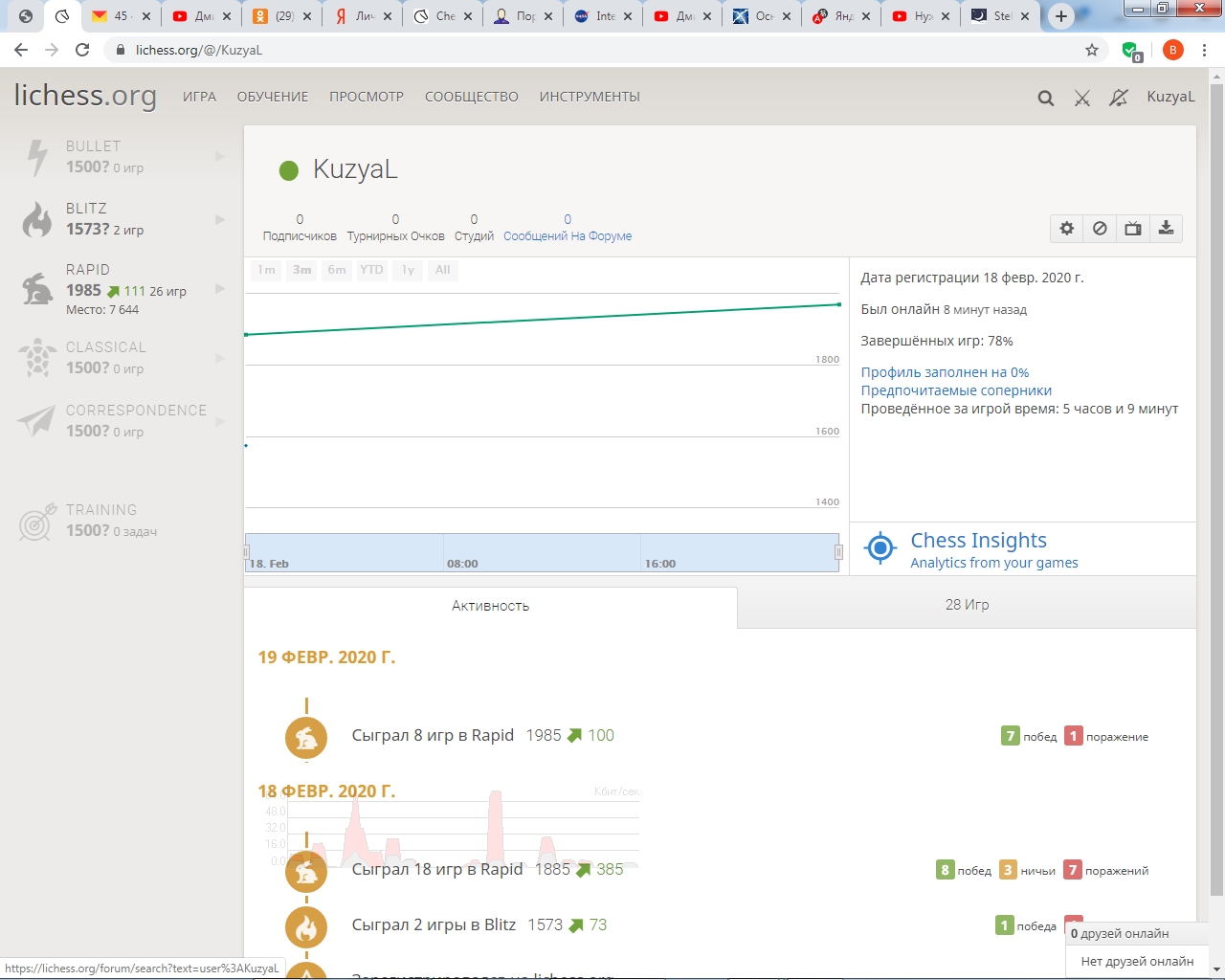Viewport: 1225px width, 980px height.
Task: Open Chess Insights link
Action: [978, 541]
